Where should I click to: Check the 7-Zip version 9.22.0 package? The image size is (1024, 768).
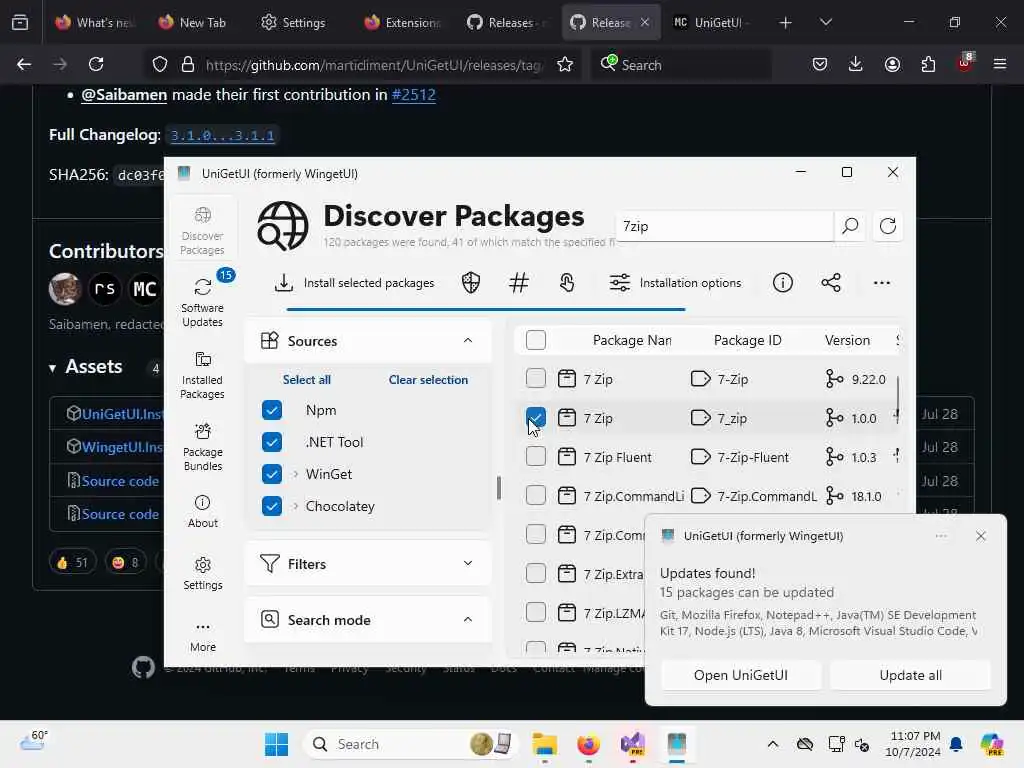tap(536, 379)
